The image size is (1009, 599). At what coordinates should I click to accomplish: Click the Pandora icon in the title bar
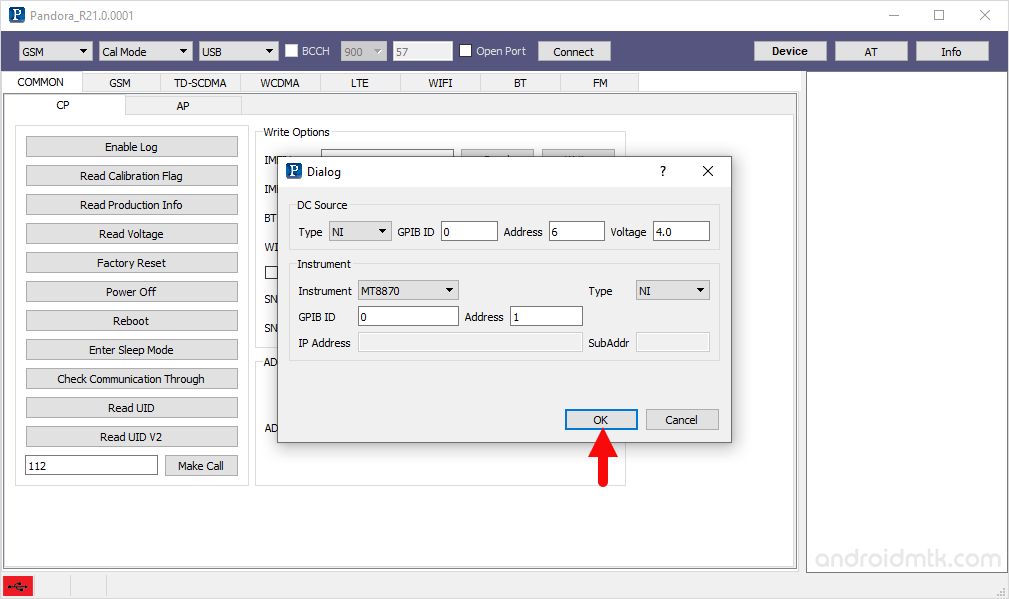[15, 15]
